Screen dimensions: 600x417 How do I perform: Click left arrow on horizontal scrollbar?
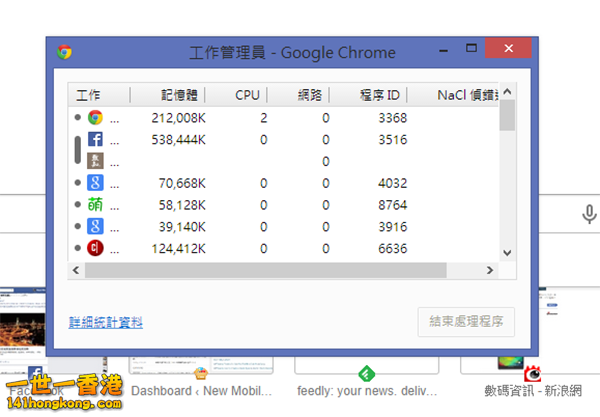point(76,270)
